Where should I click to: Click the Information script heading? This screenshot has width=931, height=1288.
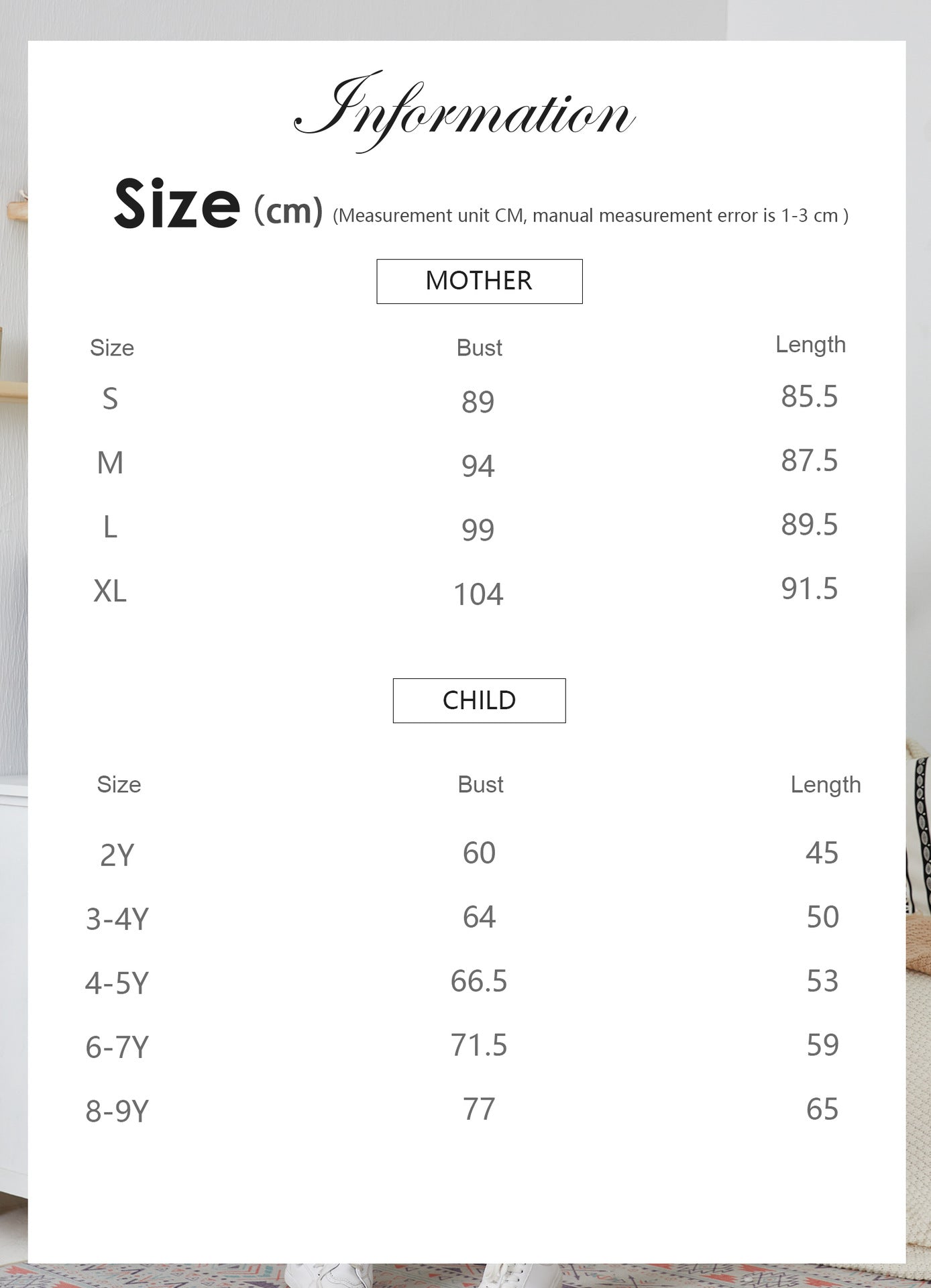(464, 111)
